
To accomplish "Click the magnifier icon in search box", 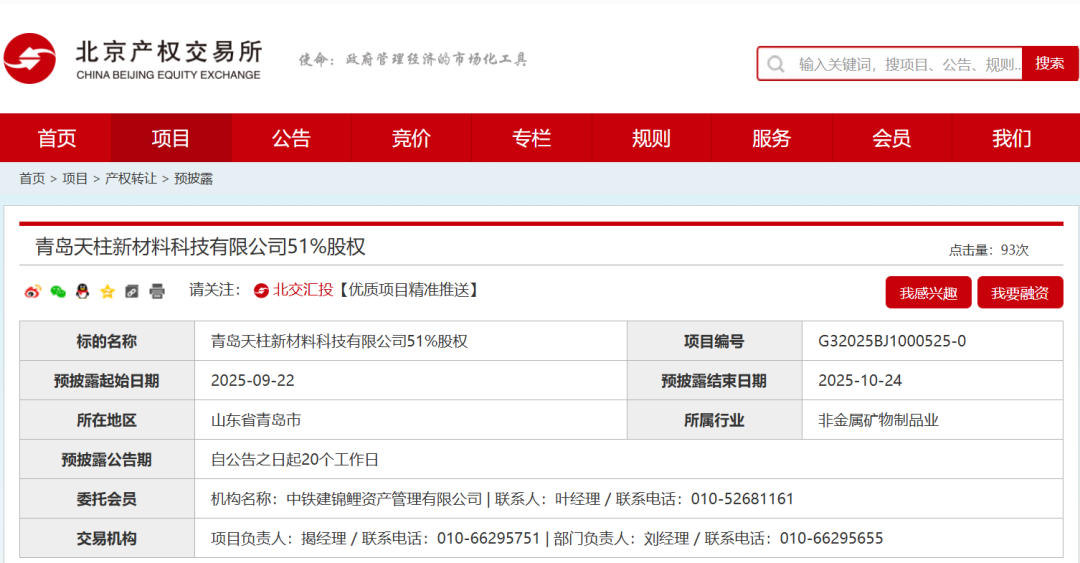I will point(776,64).
